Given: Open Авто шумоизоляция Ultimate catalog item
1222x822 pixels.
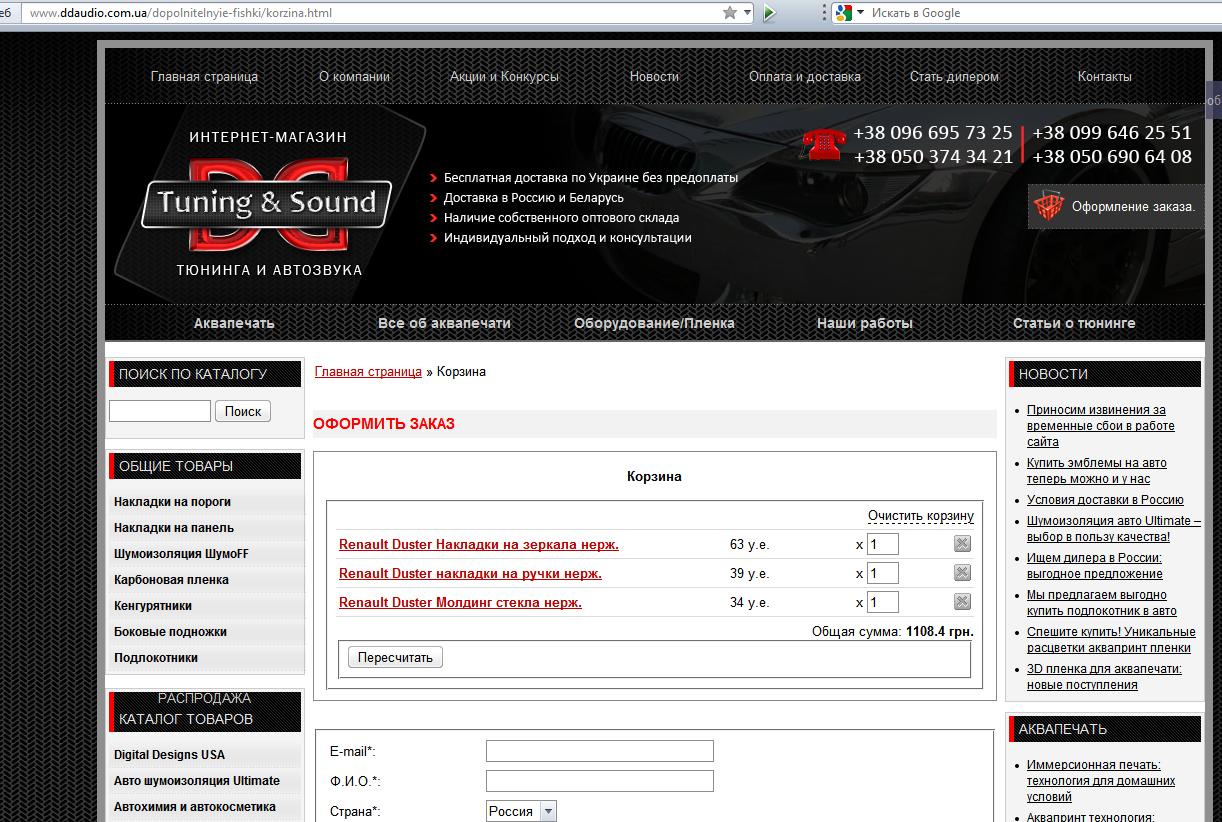Looking at the screenshot, I should coord(197,781).
